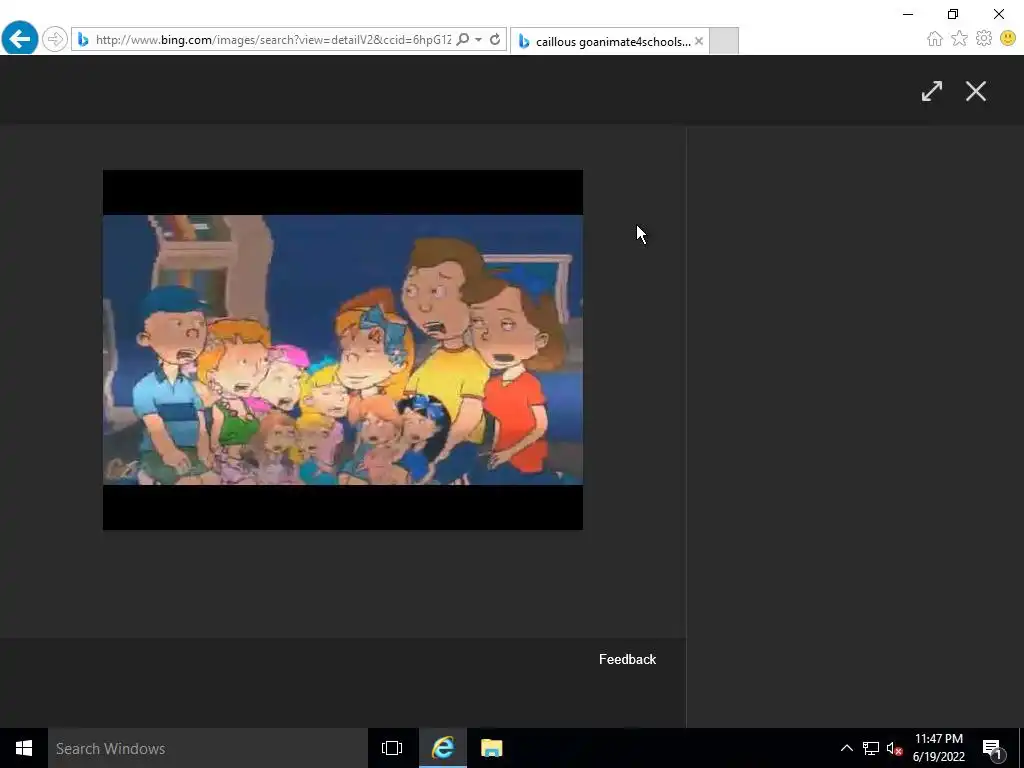Click the Bing favicon in address bar
The image size is (1024, 768).
pyautogui.click(x=83, y=40)
